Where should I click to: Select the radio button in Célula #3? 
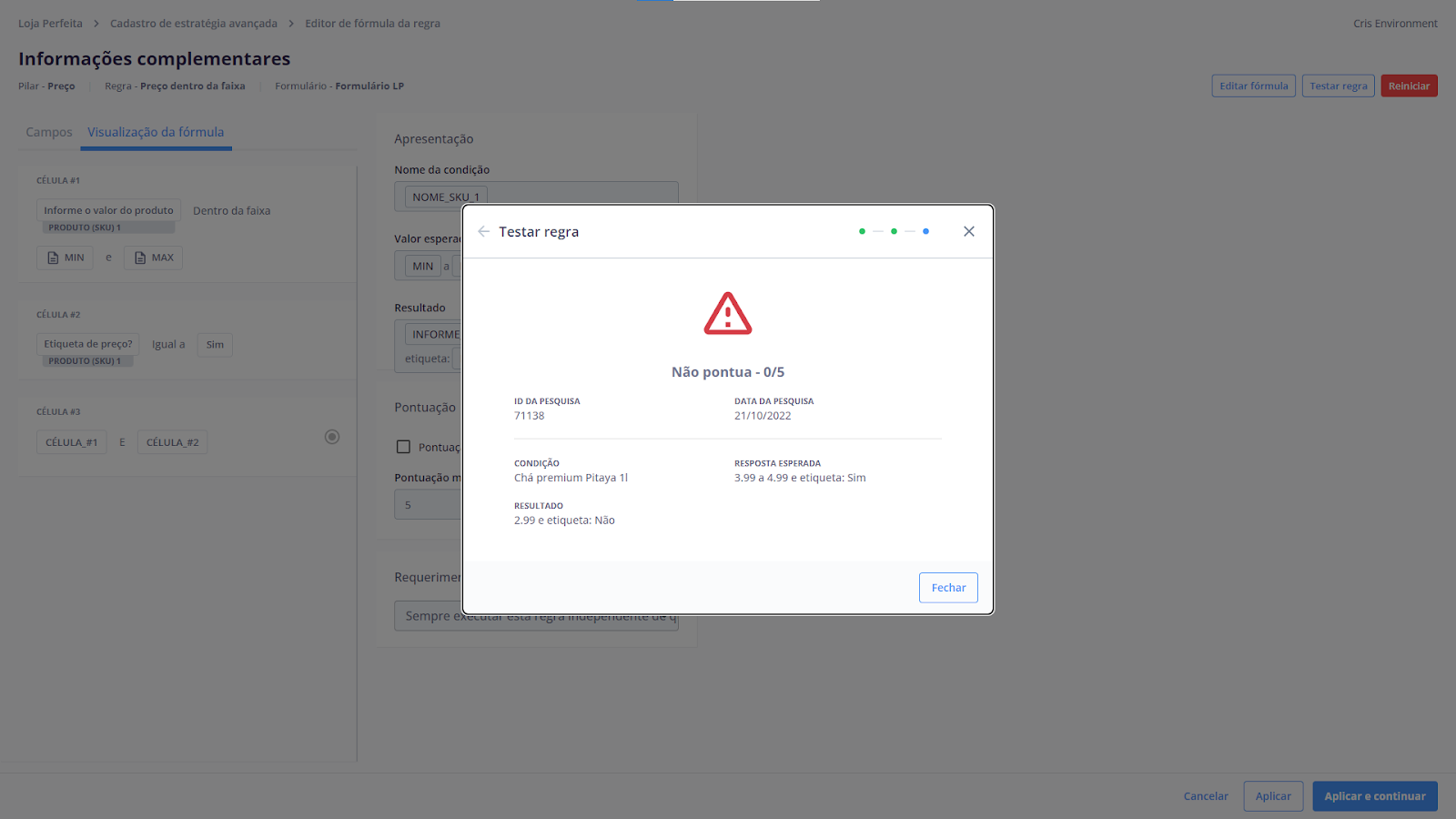tap(332, 437)
